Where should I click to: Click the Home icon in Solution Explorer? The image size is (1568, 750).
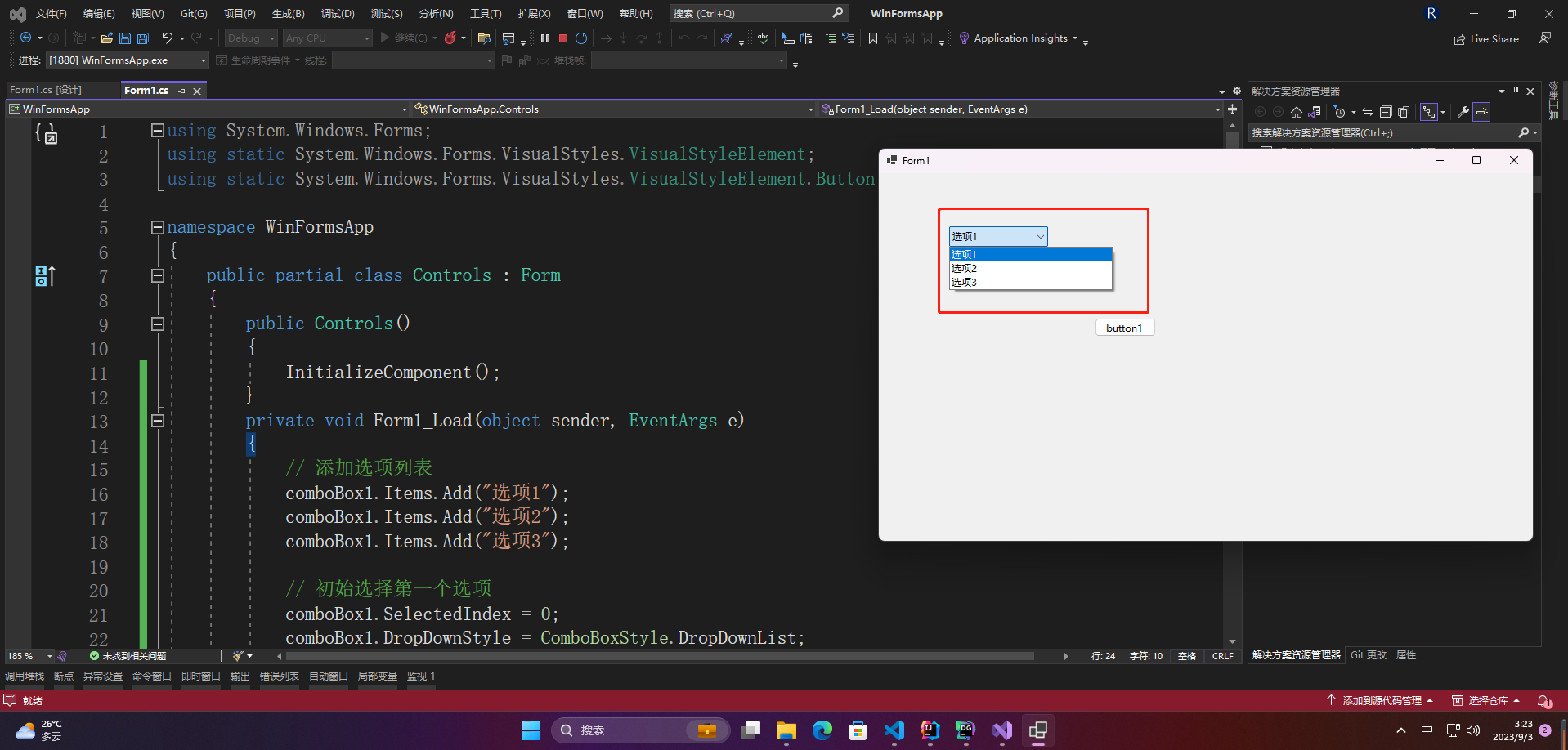click(x=1297, y=112)
